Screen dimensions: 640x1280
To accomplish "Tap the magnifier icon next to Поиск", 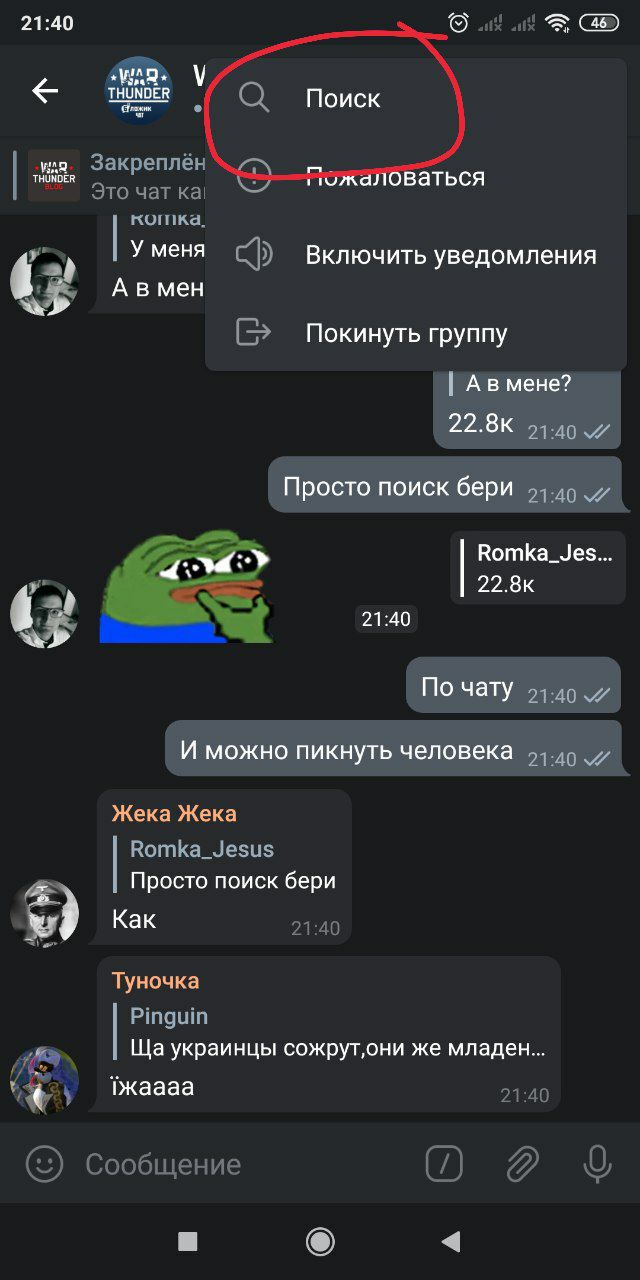I will 254,98.
